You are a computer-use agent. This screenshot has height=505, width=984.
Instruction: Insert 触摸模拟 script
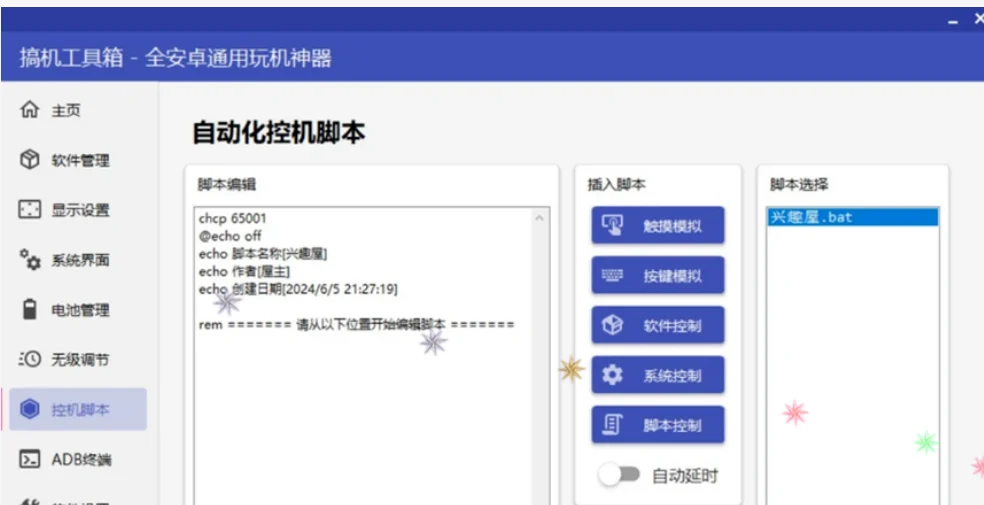(x=658, y=225)
